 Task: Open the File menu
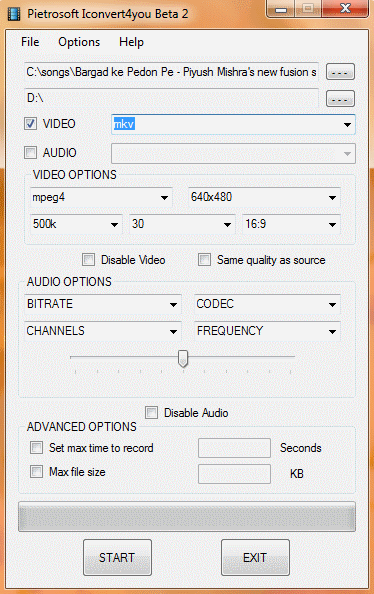coord(30,42)
